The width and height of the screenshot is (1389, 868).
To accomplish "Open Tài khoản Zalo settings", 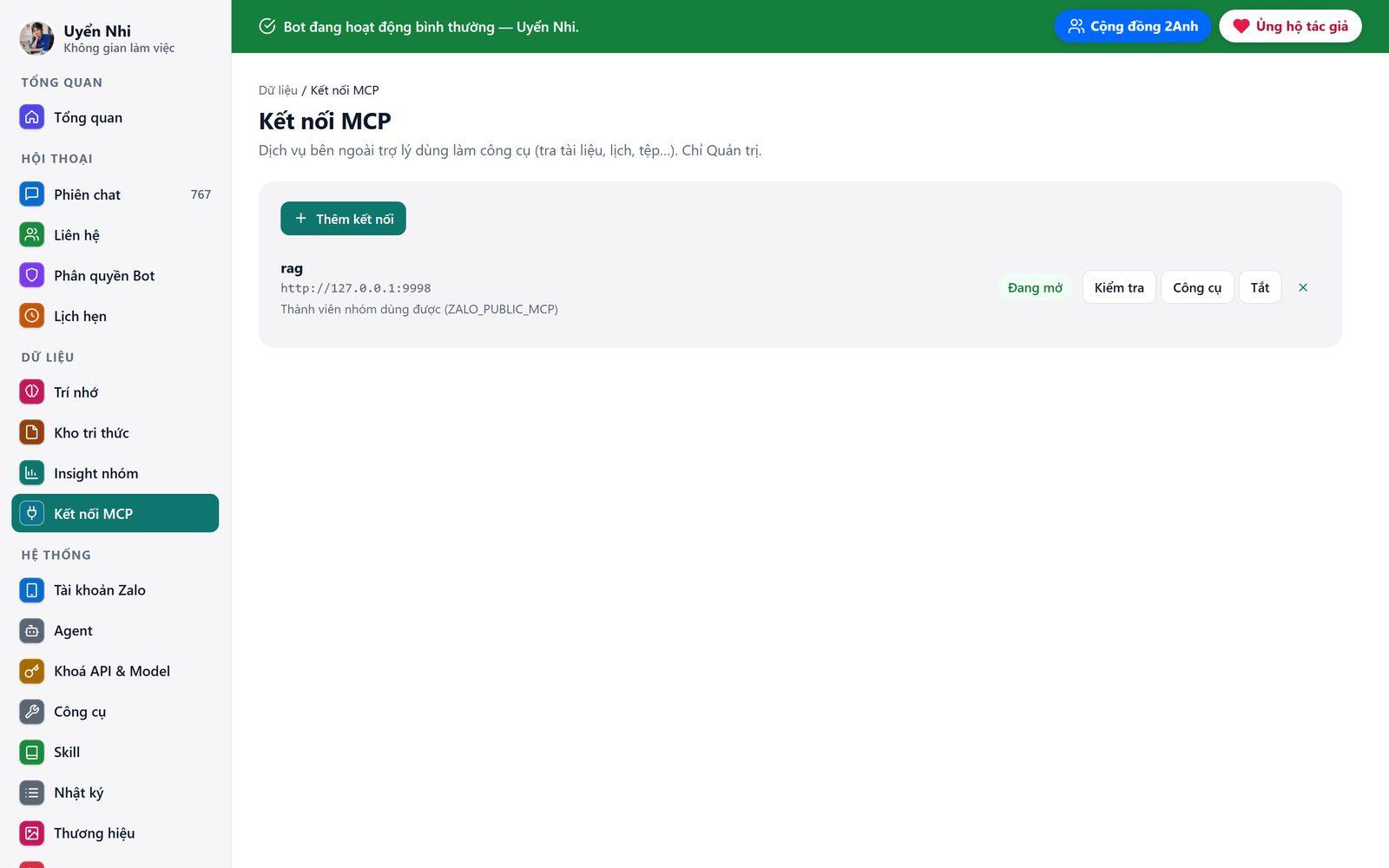I will click(x=115, y=590).
